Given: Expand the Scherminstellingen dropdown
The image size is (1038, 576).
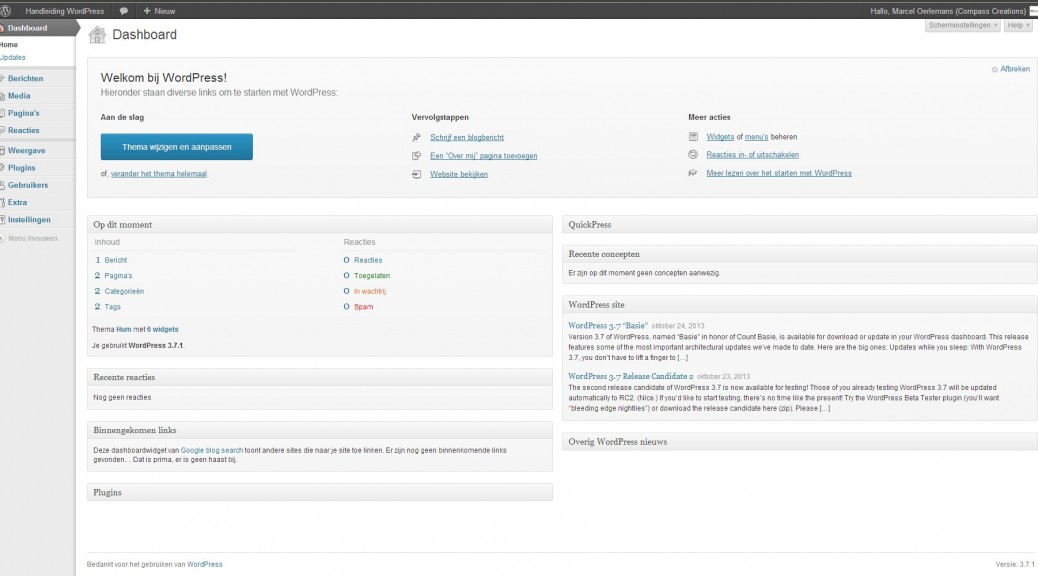Looking at the screenshot, I should 963,25.
